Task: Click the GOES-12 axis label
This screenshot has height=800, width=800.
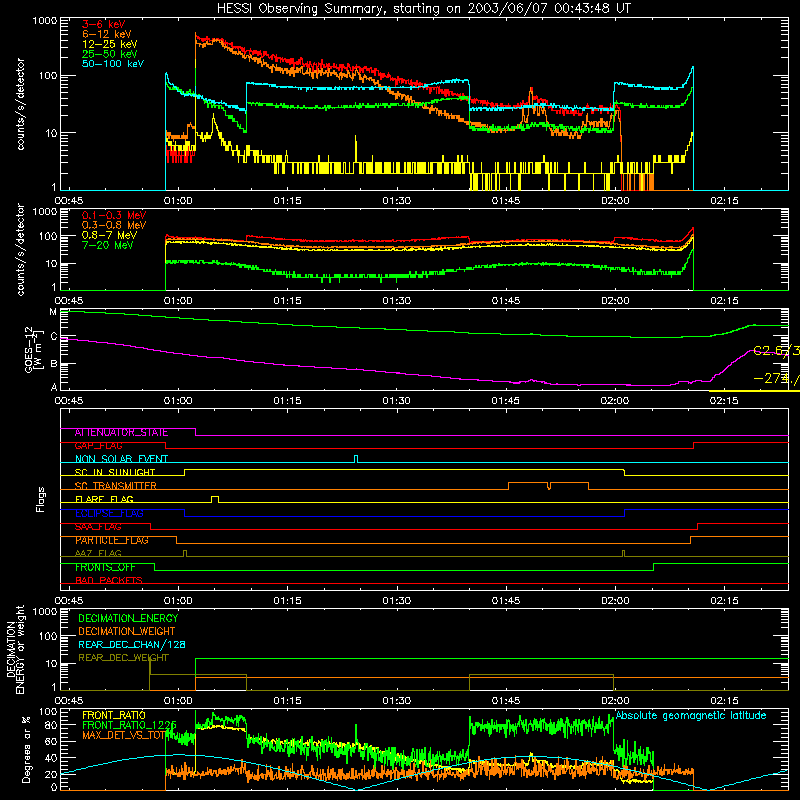Action: click(x=33, y=349)
